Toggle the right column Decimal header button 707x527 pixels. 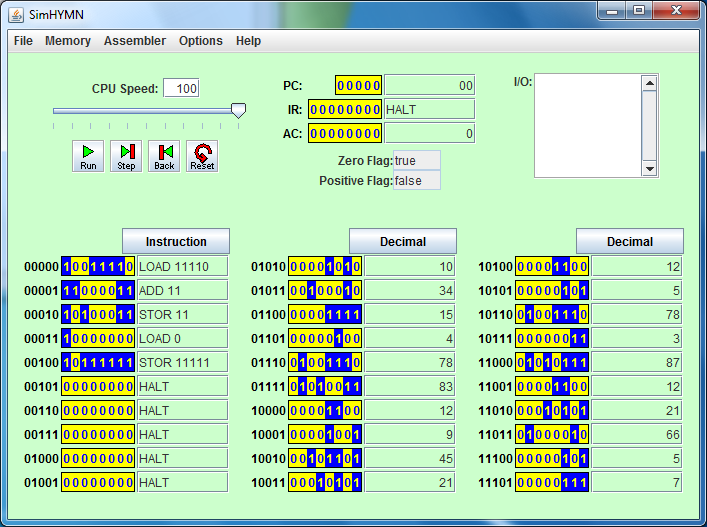tap(629, 241)
